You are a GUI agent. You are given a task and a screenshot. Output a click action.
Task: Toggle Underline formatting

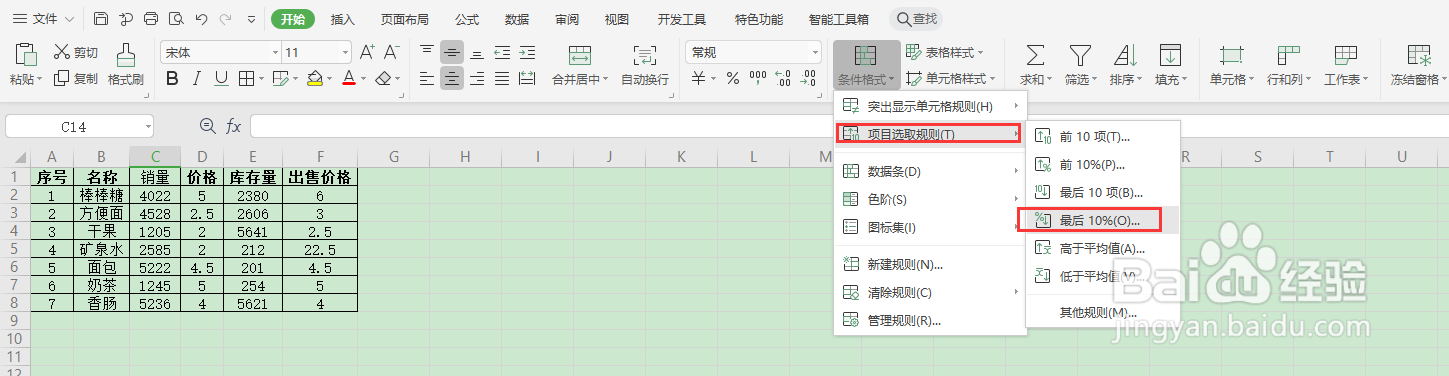tap(222, 78)
